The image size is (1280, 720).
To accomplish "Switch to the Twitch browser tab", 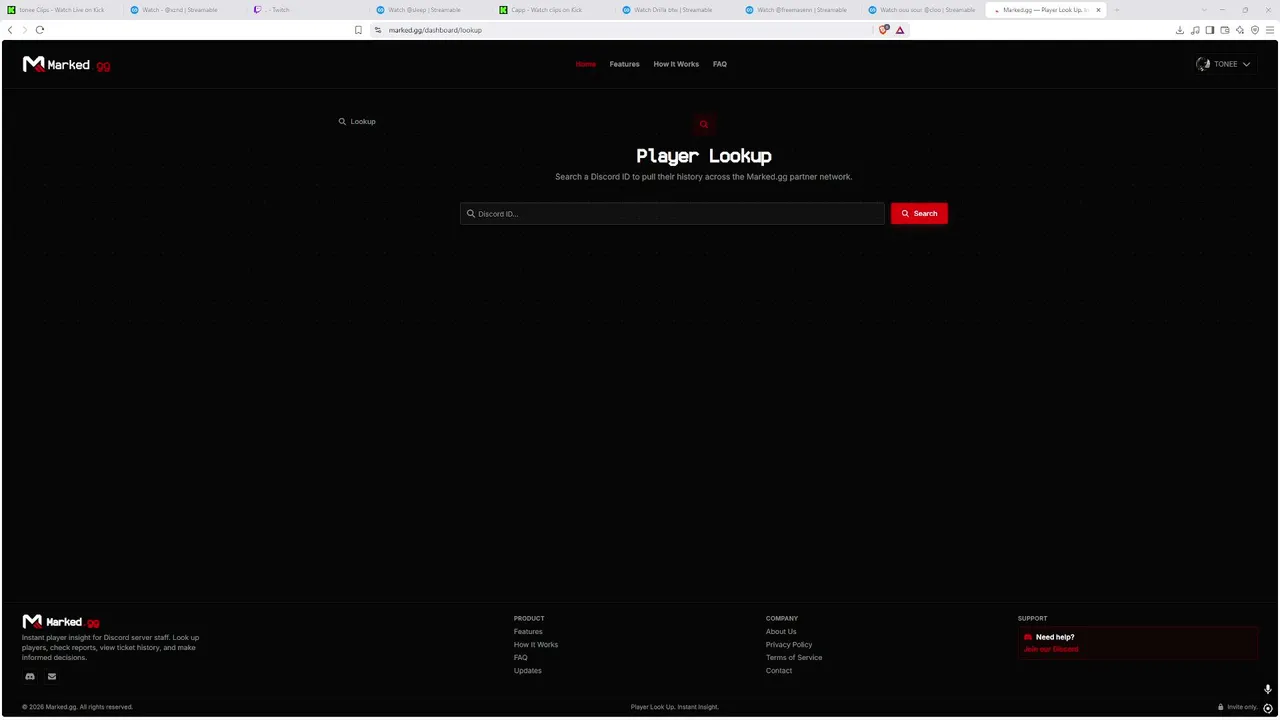I will point(308,10).
